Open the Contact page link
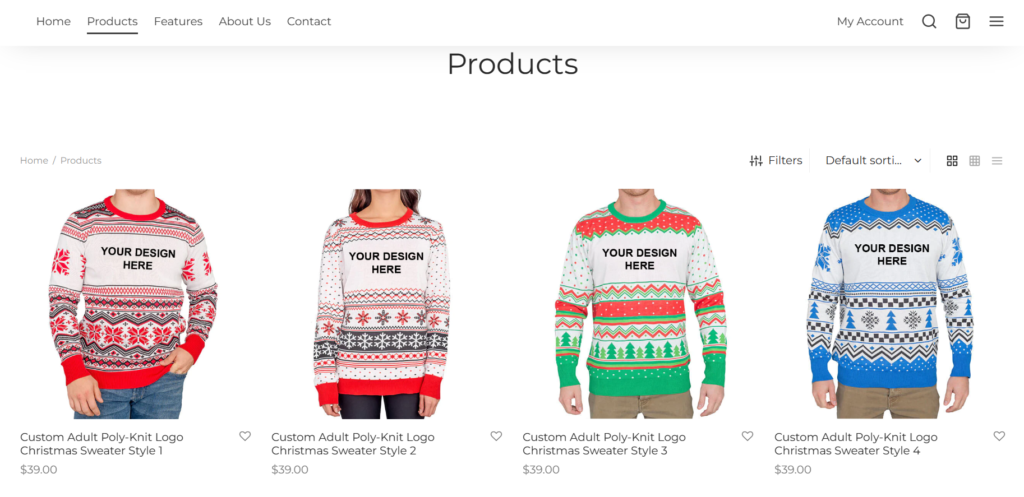This screenshot has height=497, width=1024. tap(309, 21)
